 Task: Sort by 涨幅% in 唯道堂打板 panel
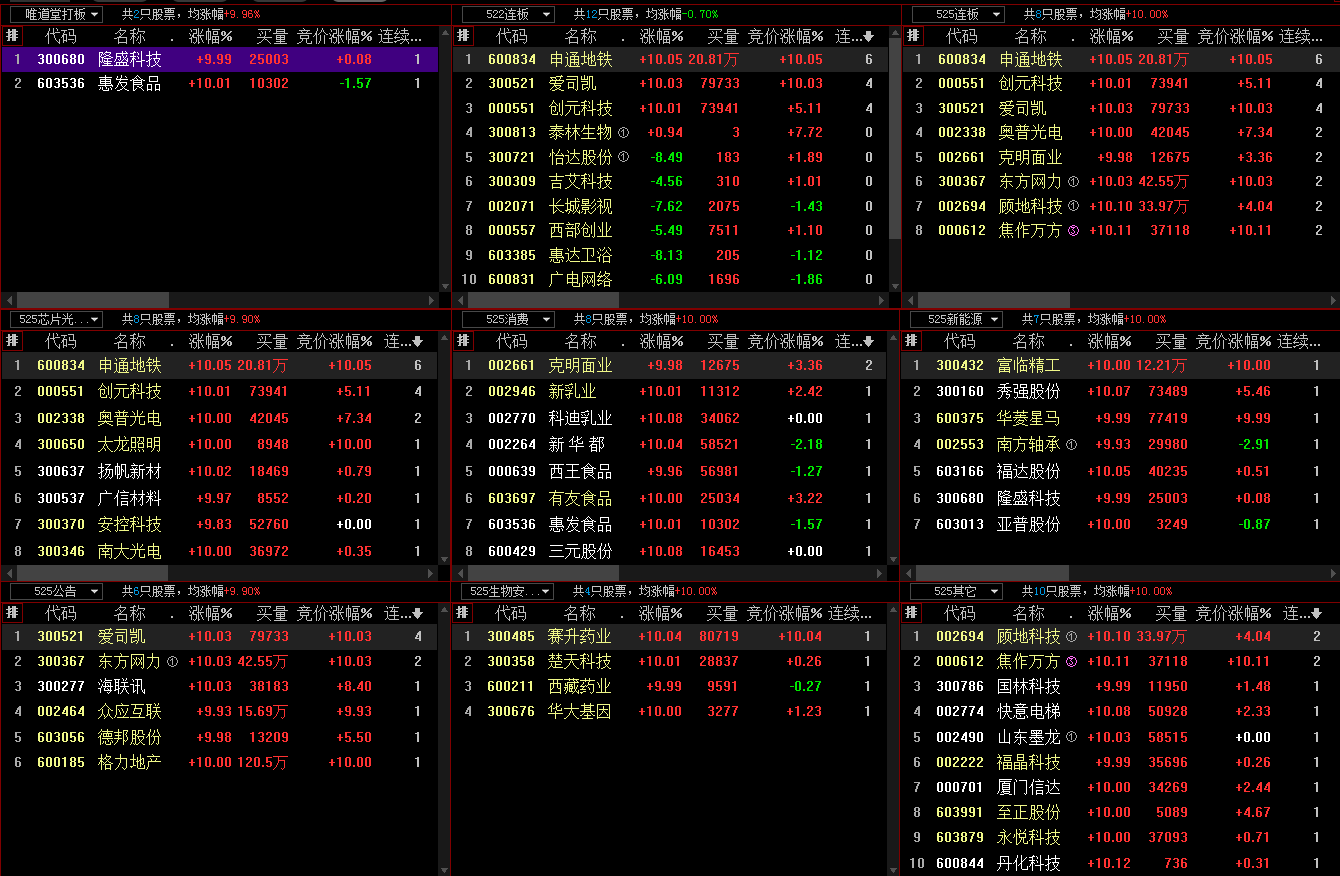point(210,36)
